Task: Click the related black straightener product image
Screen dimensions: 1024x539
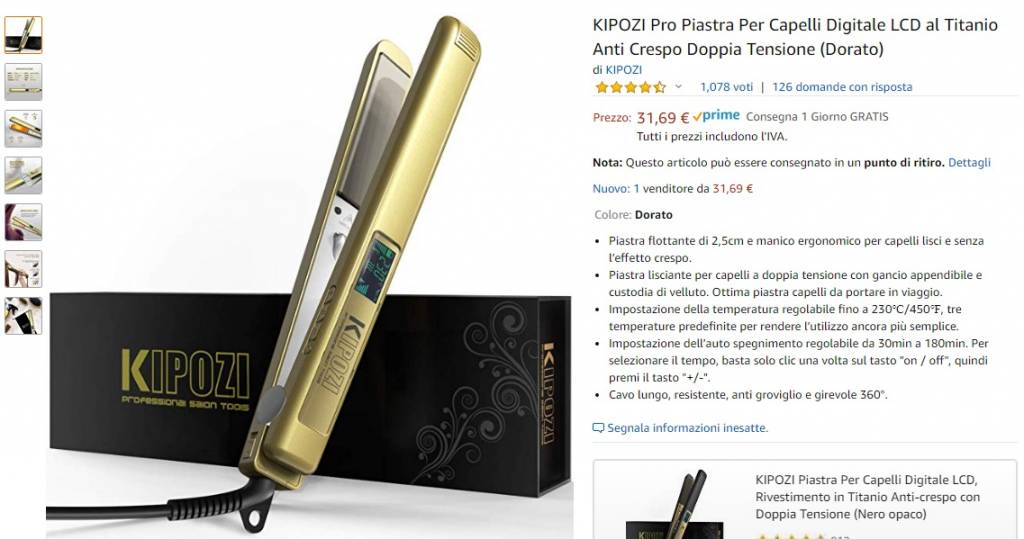Action: pyautogui.click(x=674, y=504)
